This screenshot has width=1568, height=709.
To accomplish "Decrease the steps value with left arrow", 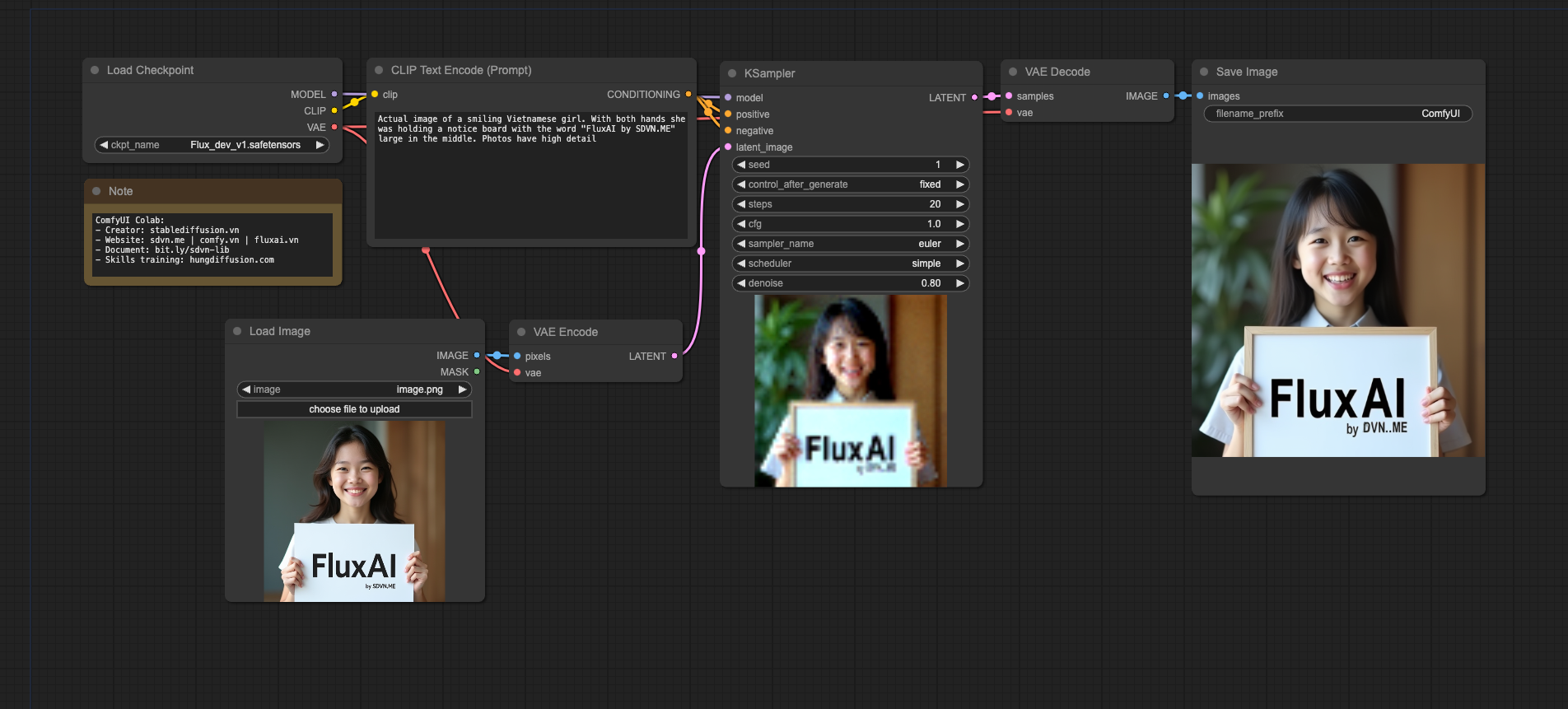I will pyautogui.click(x=741, y=204).
